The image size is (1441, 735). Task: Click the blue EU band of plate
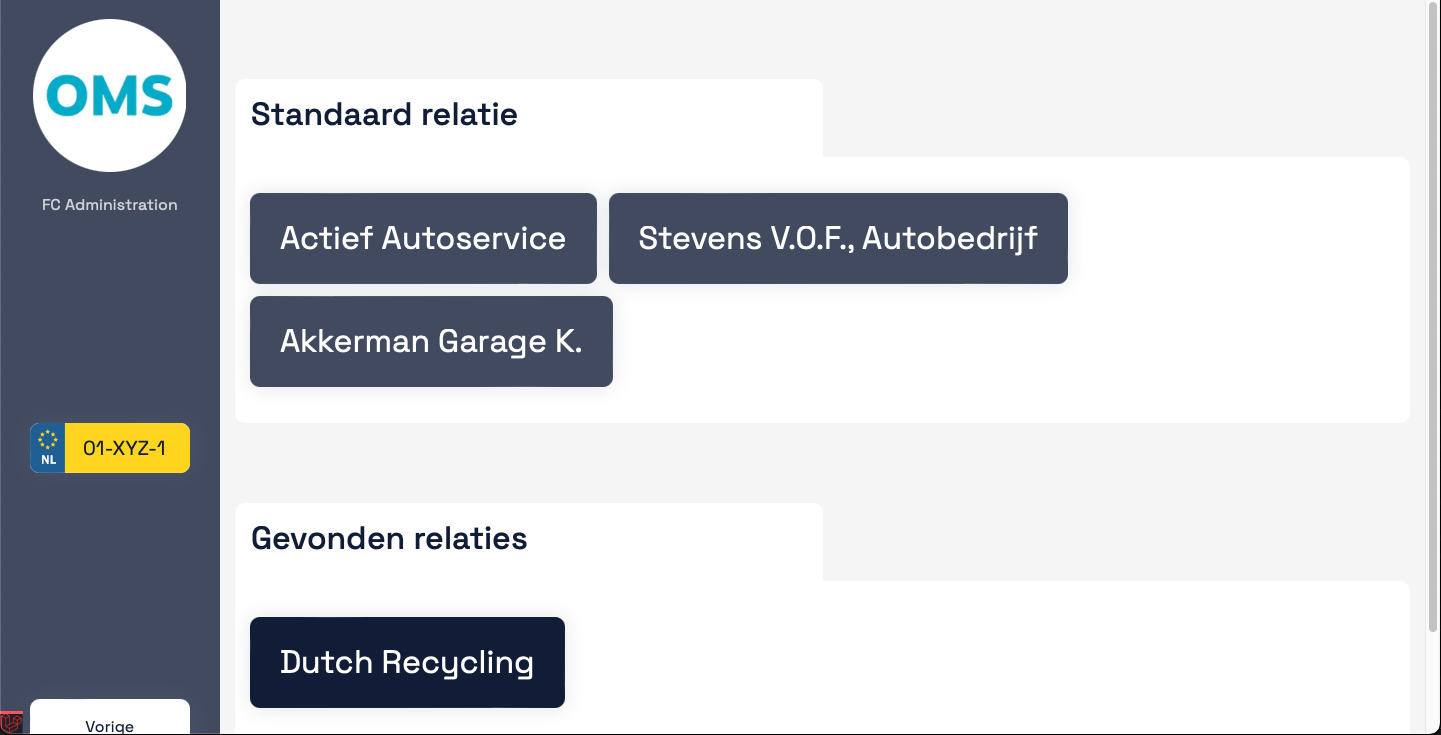click(x=48, y=448)
